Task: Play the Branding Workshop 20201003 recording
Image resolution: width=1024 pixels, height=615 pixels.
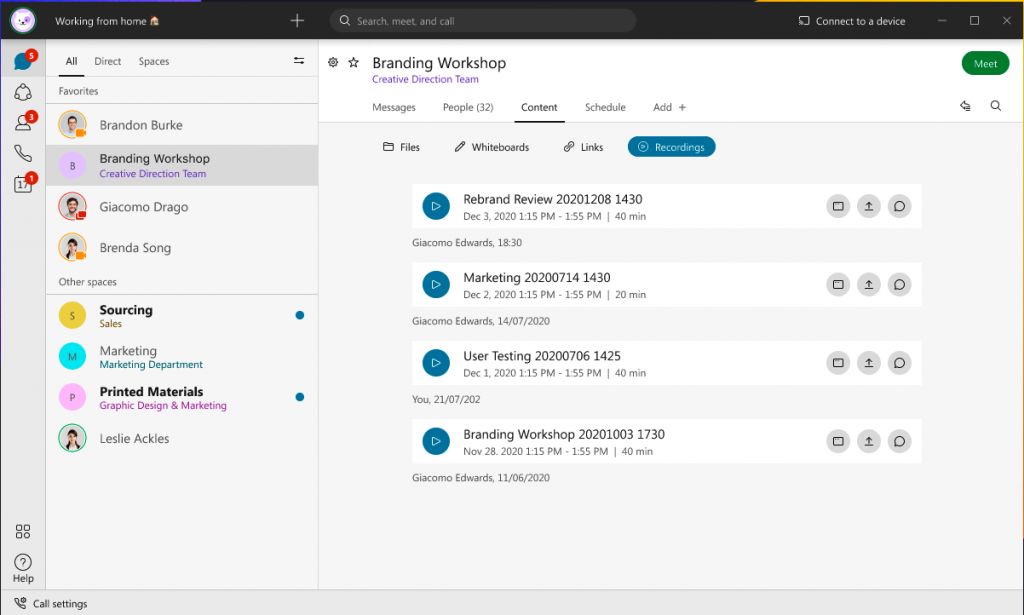Action: (436, 441)
